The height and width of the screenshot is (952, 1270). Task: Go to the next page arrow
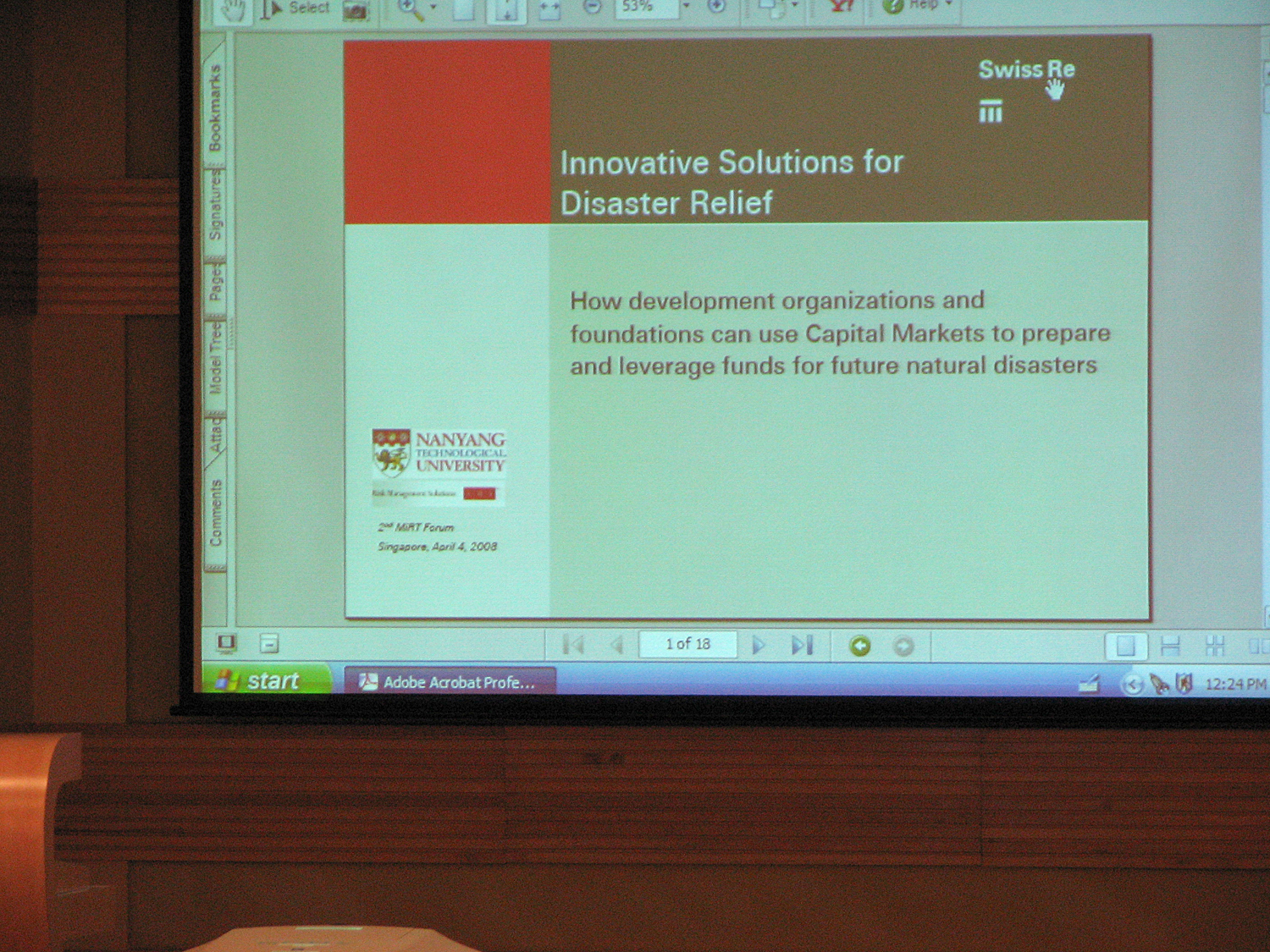coord(758,646)
